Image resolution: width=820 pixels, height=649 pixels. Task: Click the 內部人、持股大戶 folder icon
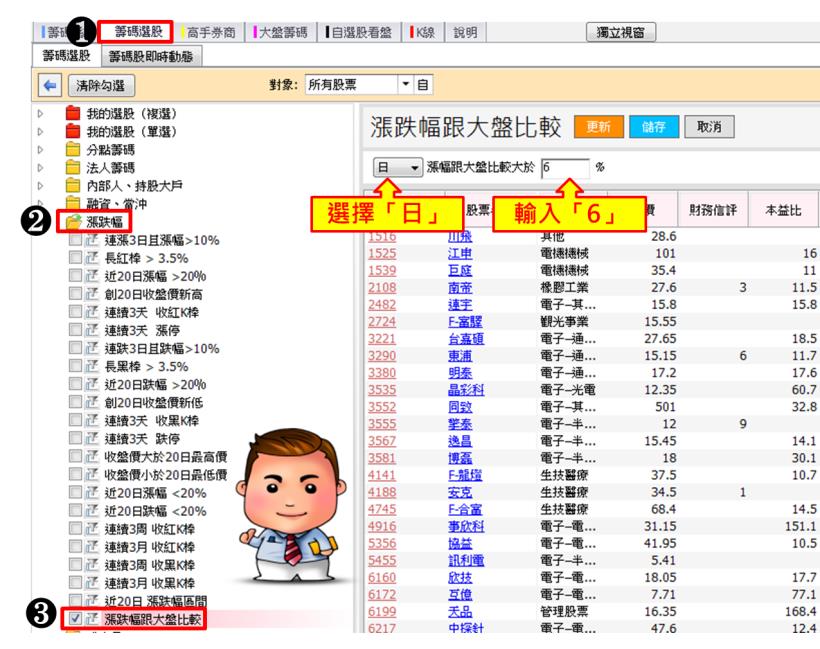72,185
